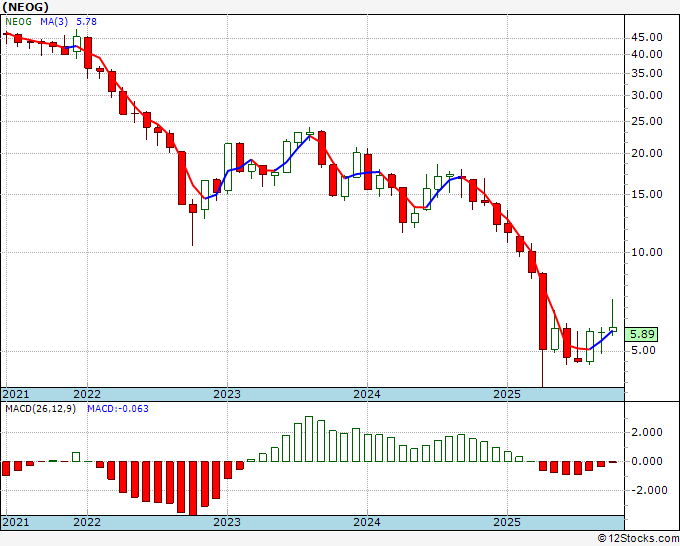Click the 20.00 price axis label

(647, 154)
